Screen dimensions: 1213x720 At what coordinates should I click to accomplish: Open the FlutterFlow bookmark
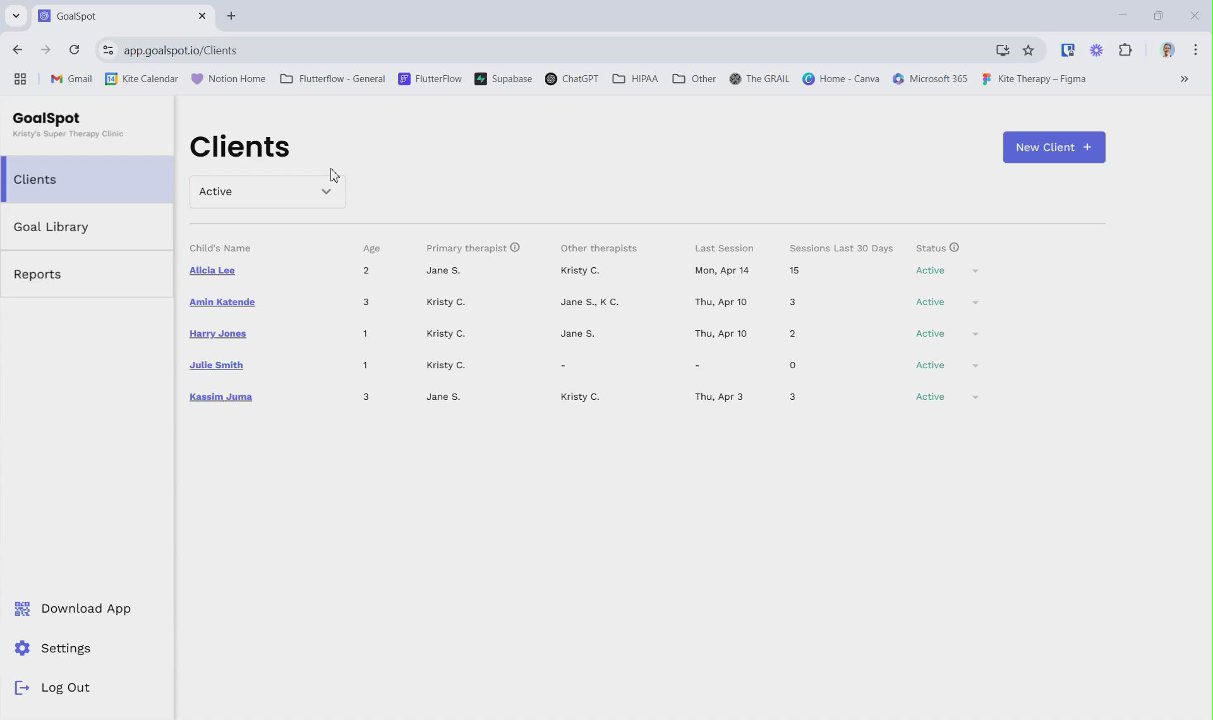coord(430,79)
